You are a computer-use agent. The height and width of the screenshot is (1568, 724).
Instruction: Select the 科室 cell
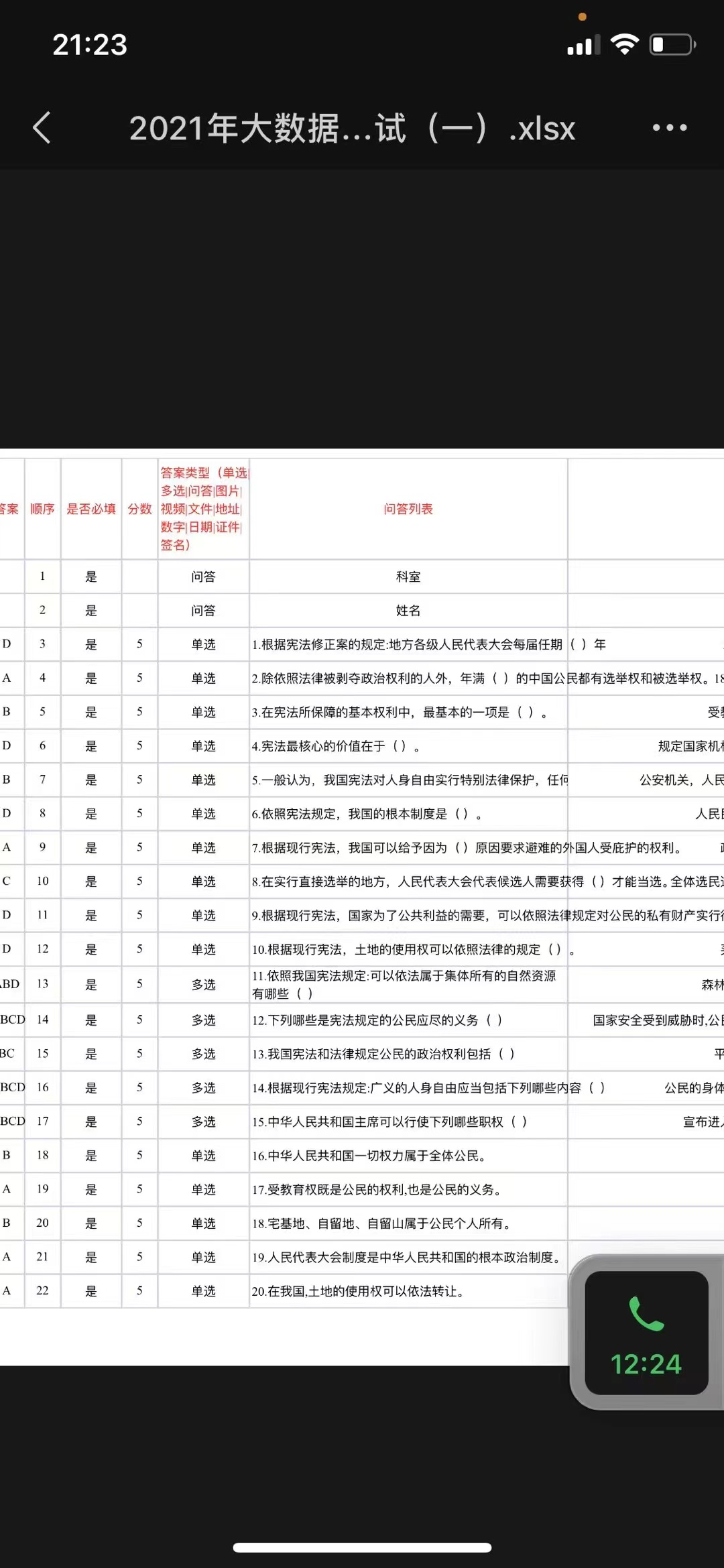pos(408,577)
